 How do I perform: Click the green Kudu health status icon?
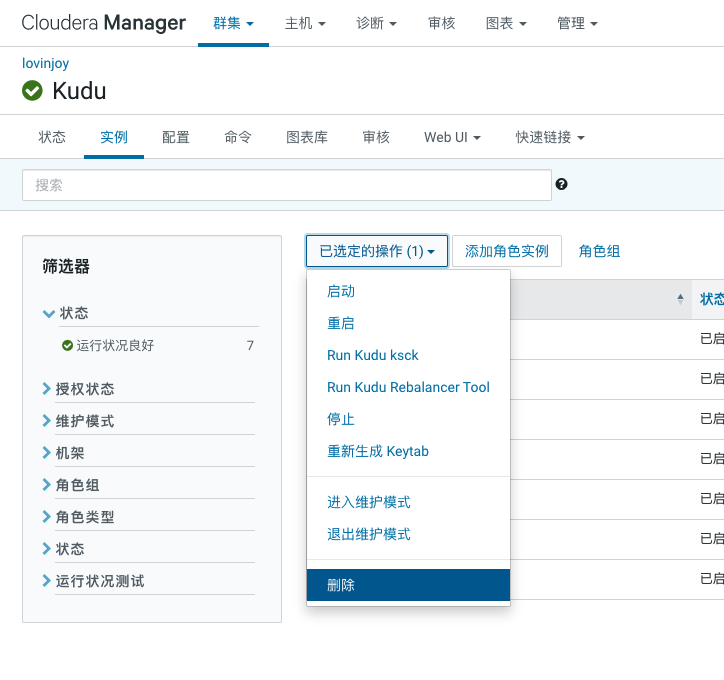tap(32, 90)
